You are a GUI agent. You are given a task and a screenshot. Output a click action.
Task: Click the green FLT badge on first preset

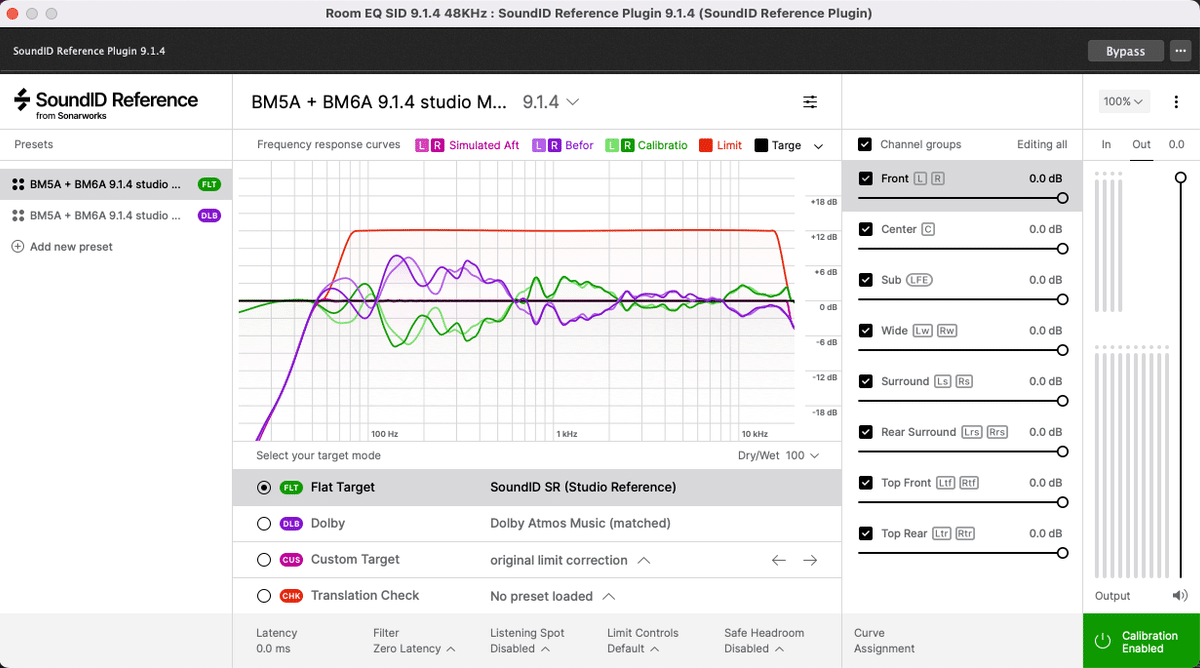click(x=209, y=185)
